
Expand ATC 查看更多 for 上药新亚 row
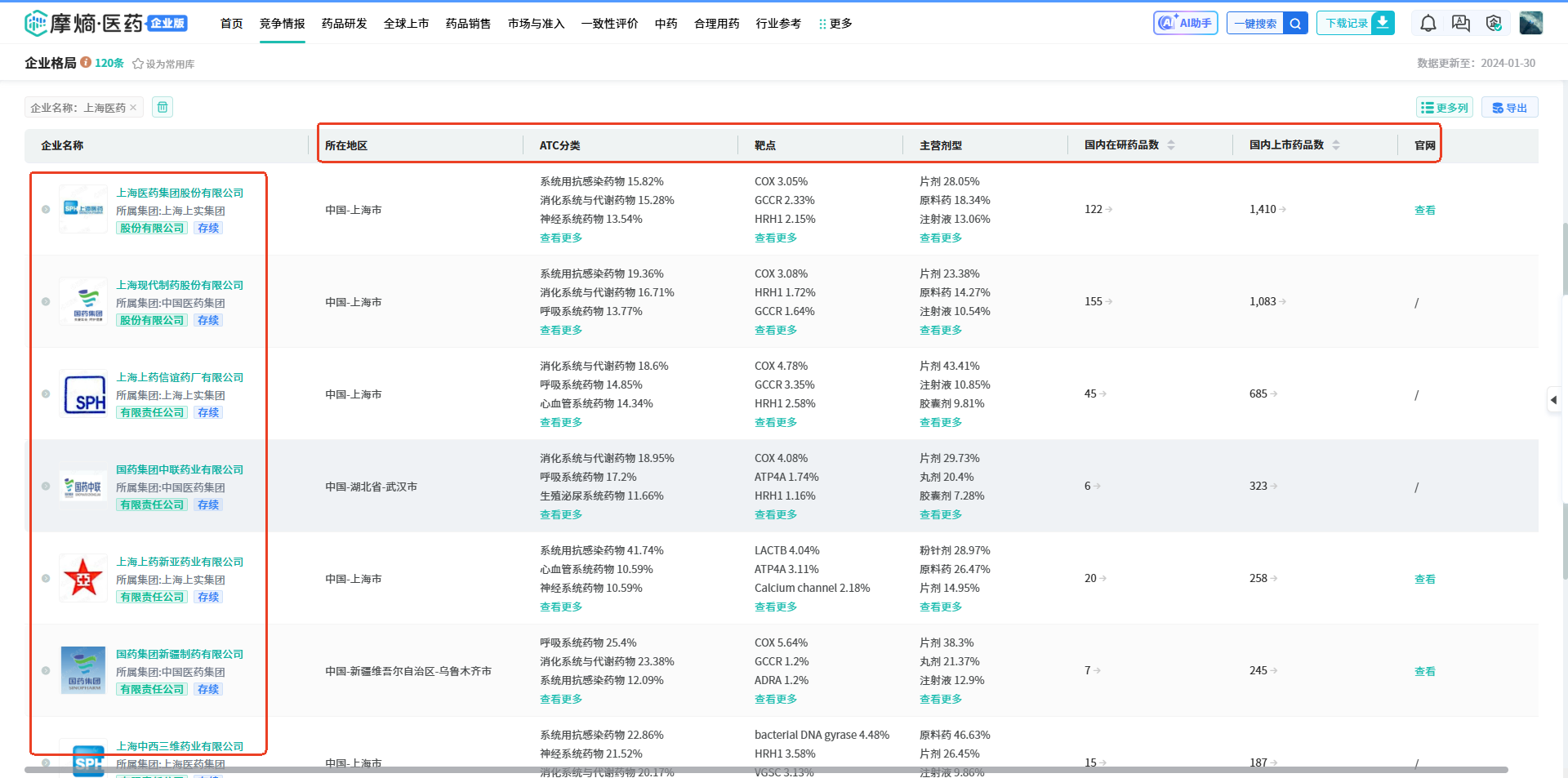[561, 607]
